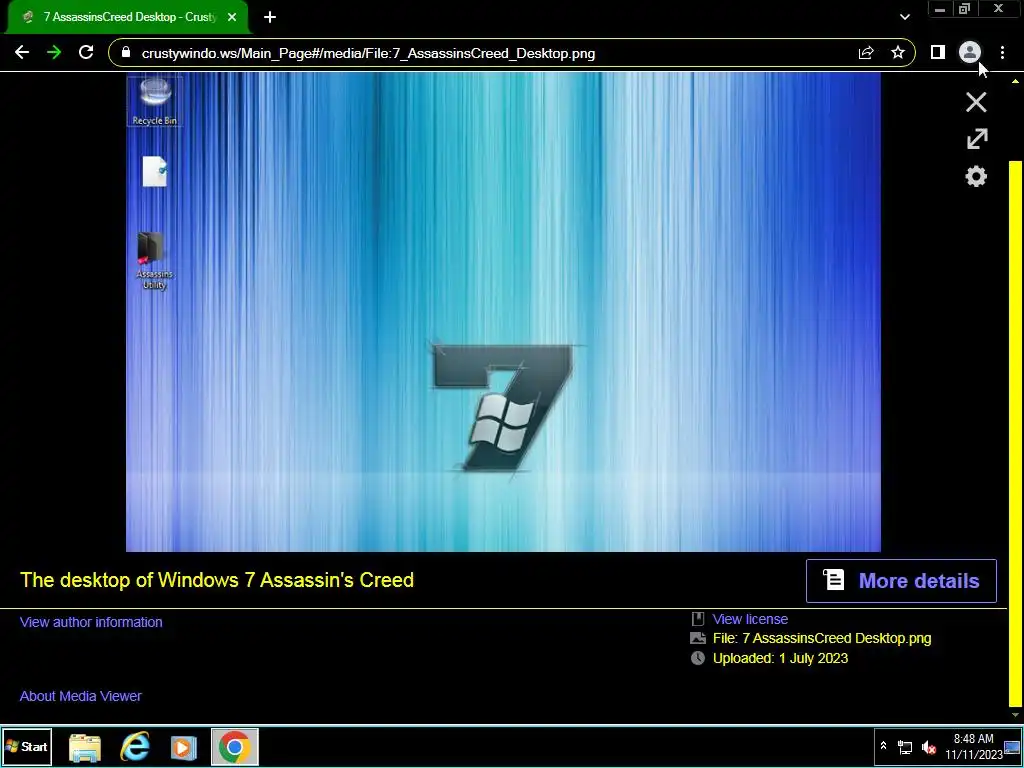Image resolution: width=1024 pixels, height=768 pixels.
Task: Click the Assassins Utility icon in the image
Action: pos(153,261)
